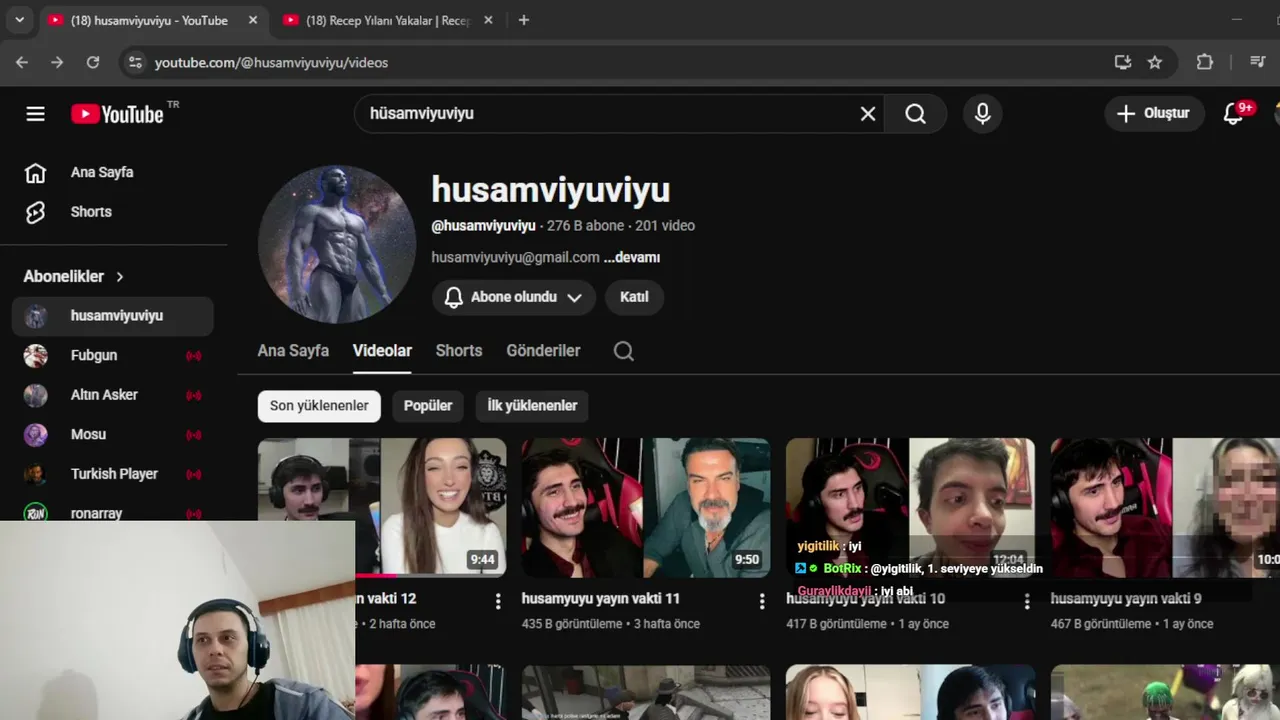1280x720 pixels.
Task: Expand Abonelikler section chevron
Action: 120,277
